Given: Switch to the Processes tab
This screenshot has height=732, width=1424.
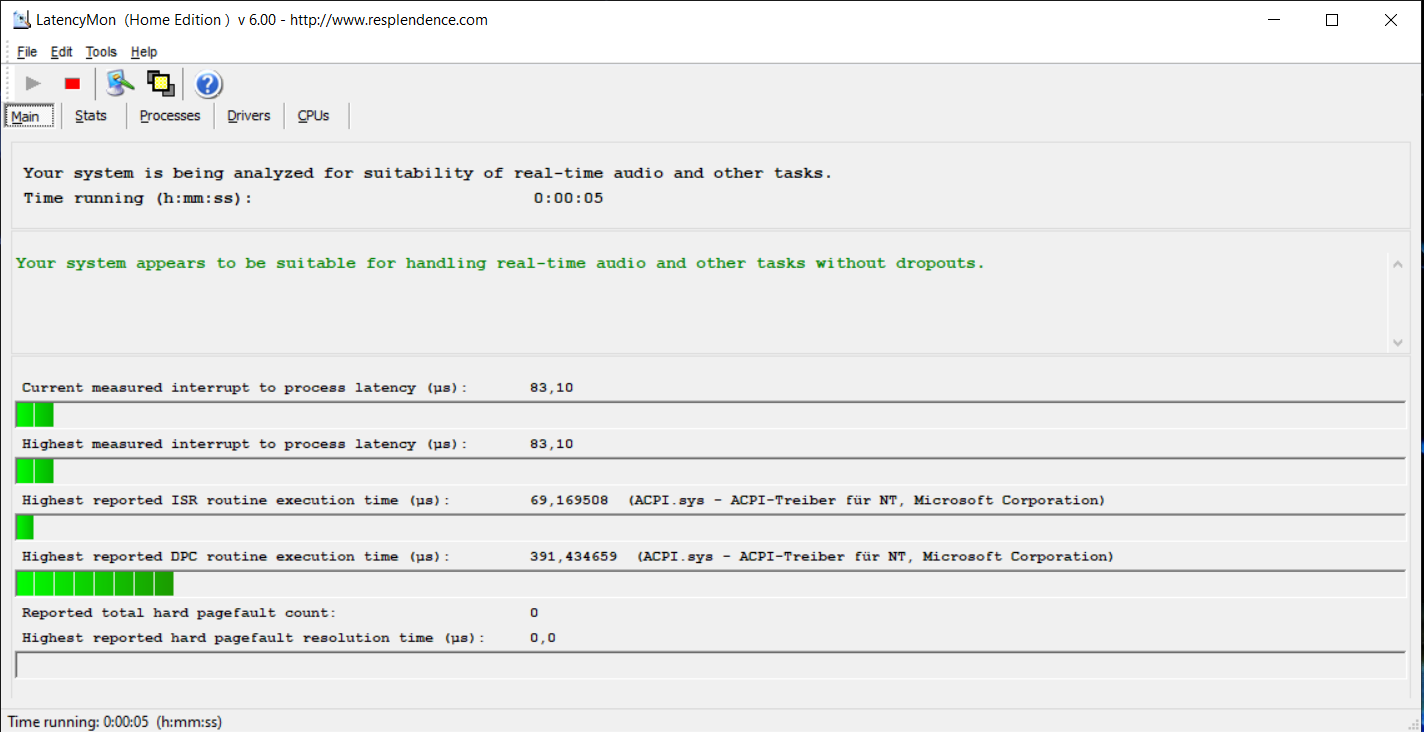Looking at the screenshot, I should tap(170, 116).
